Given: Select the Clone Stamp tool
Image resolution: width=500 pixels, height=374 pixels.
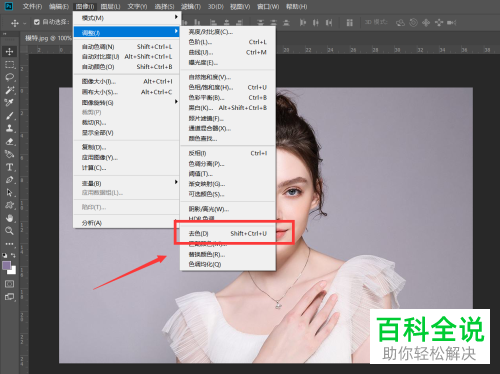Looking at the screenshot, I should point(9,128).
